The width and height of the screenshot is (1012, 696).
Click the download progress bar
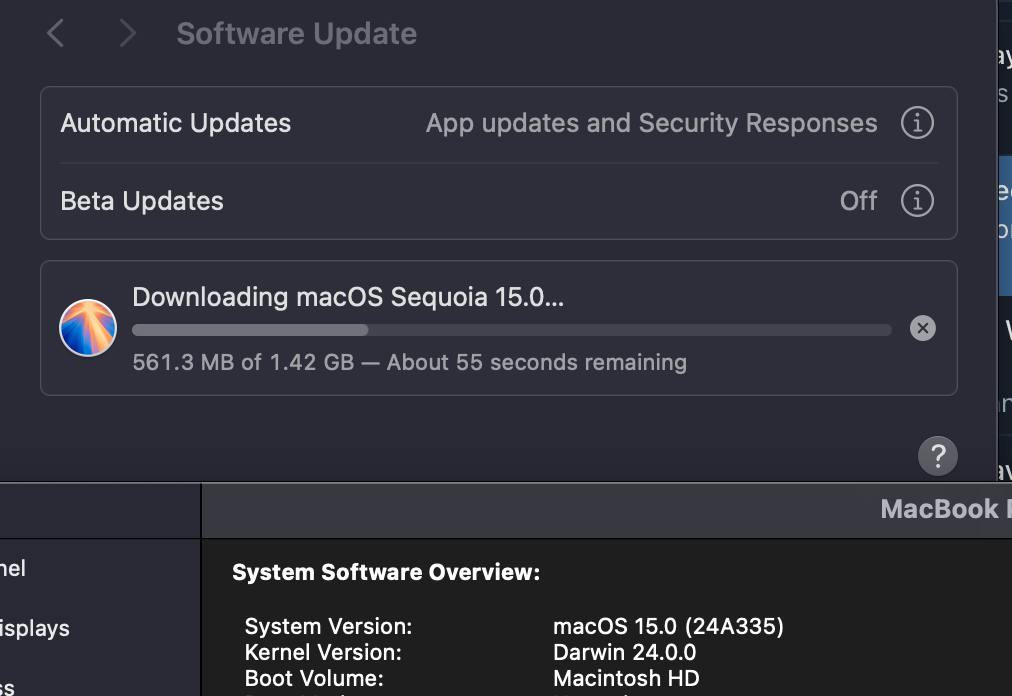511,330
